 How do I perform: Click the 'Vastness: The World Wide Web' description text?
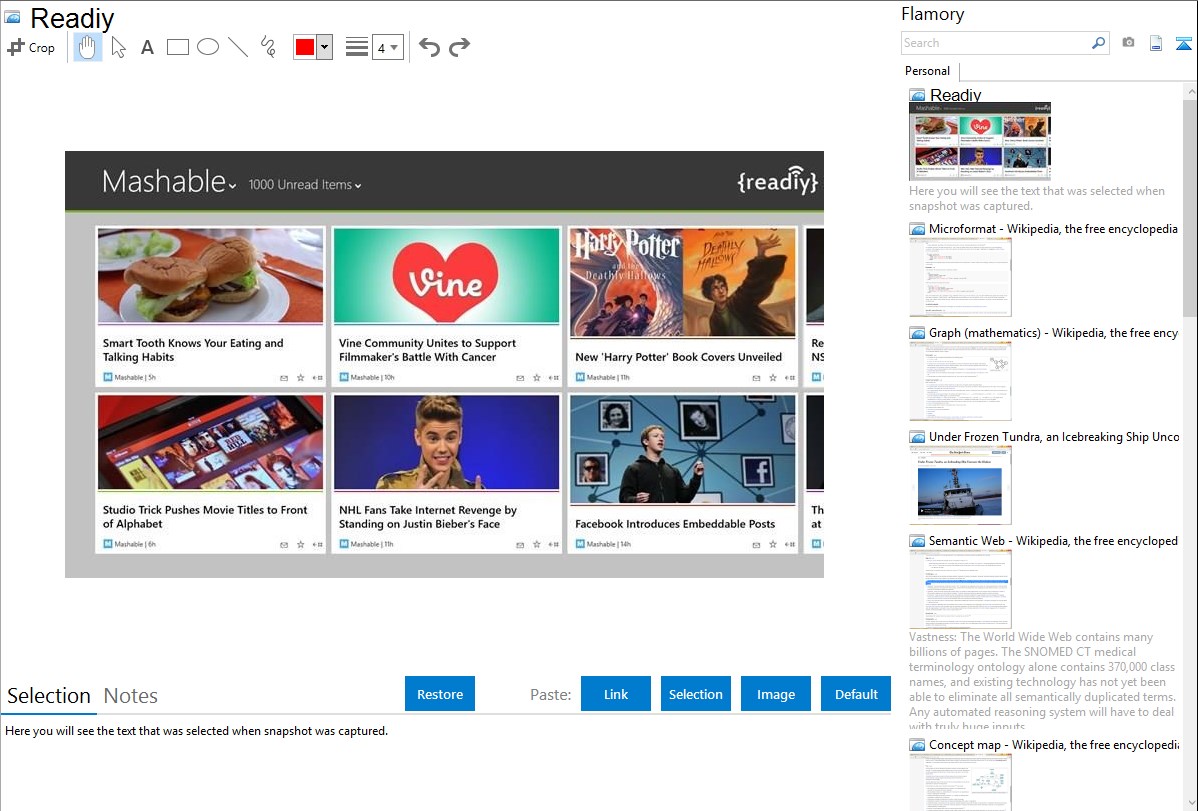tap(1042, 681)
